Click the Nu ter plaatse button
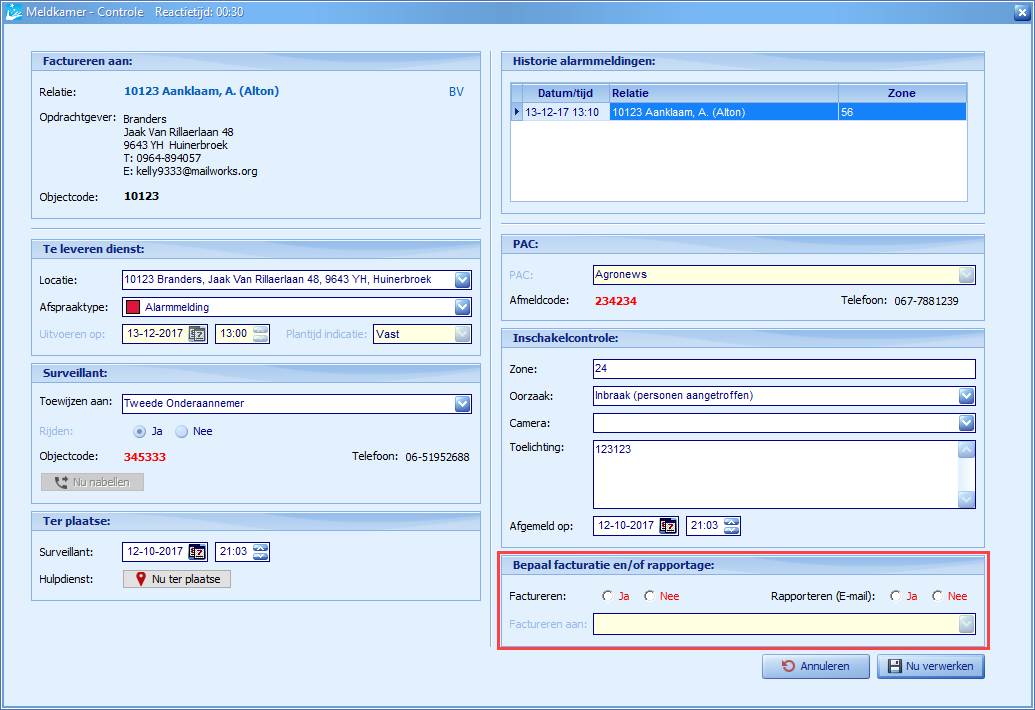Viewport: 1035px width, 710px height. pyautogui.click(x=177, y=579)
